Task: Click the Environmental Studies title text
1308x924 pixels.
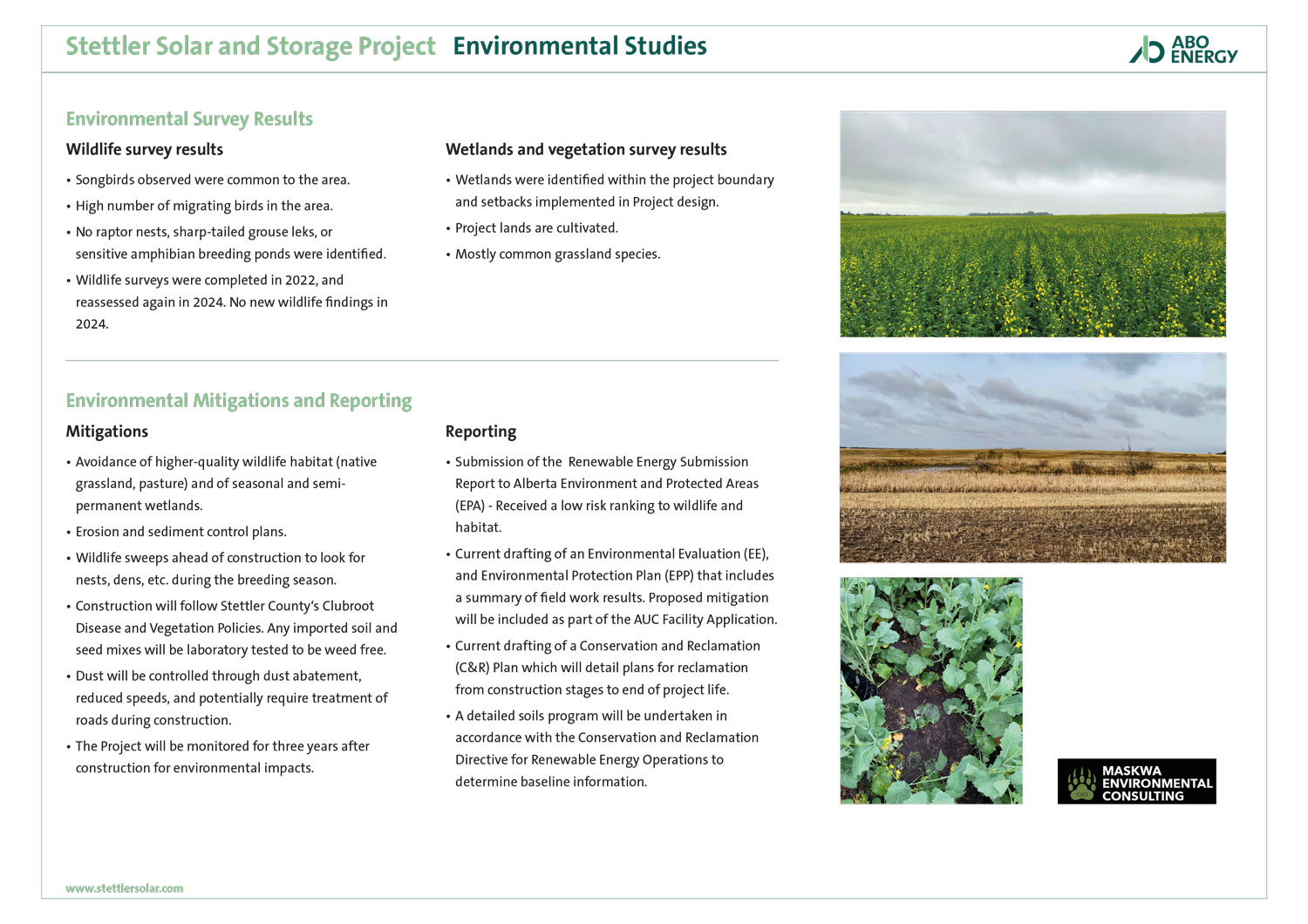Action: 580,46
